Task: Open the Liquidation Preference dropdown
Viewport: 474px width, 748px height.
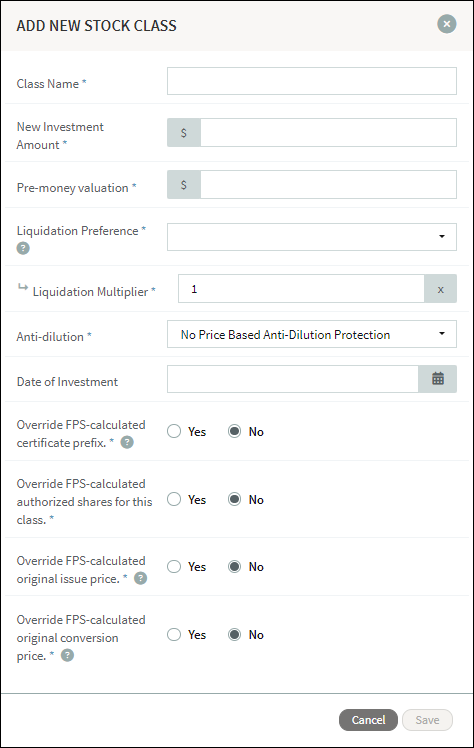Action: 312,237
